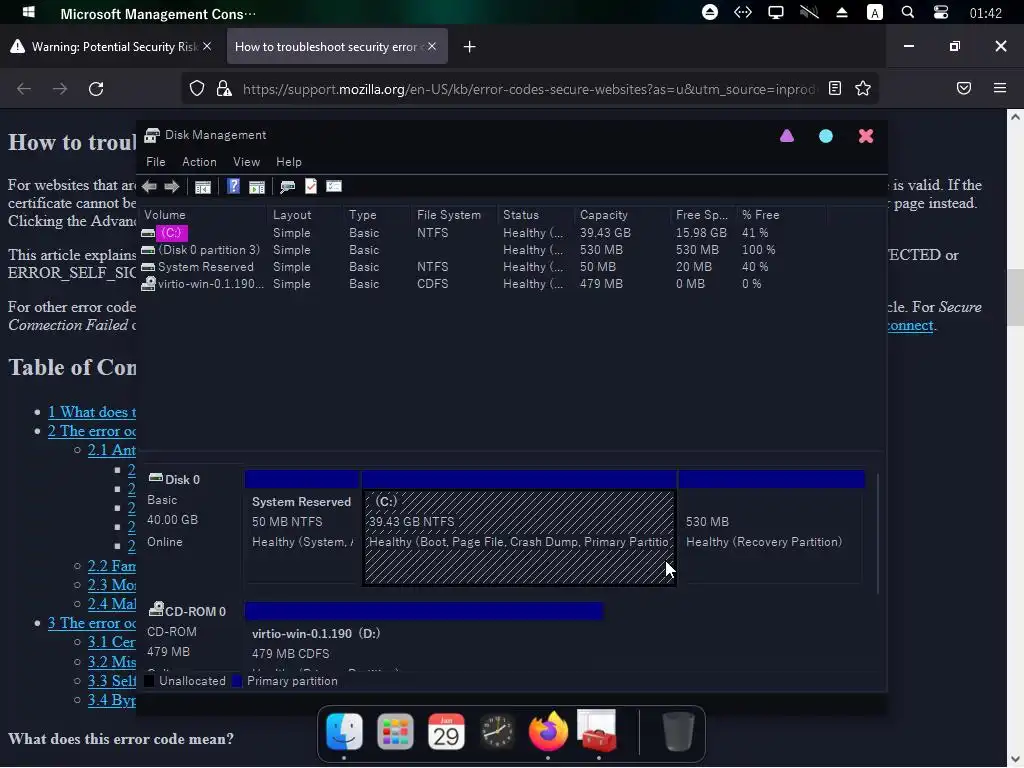Click the Disk 0 label panel
This screenshot has height=768, width=1024.
(x=192, y=526)
